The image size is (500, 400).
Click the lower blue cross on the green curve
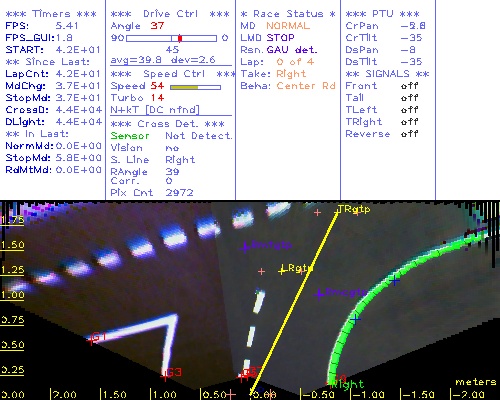click(355, 319)
